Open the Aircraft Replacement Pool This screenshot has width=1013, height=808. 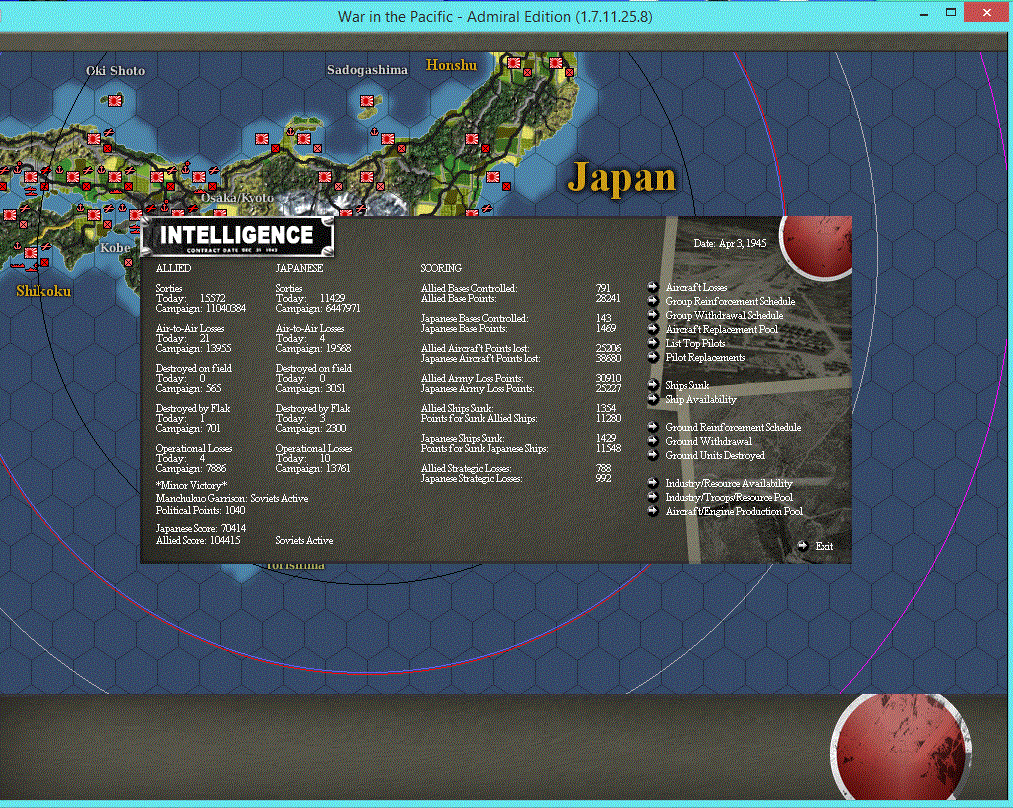click(x=722, y=329)
